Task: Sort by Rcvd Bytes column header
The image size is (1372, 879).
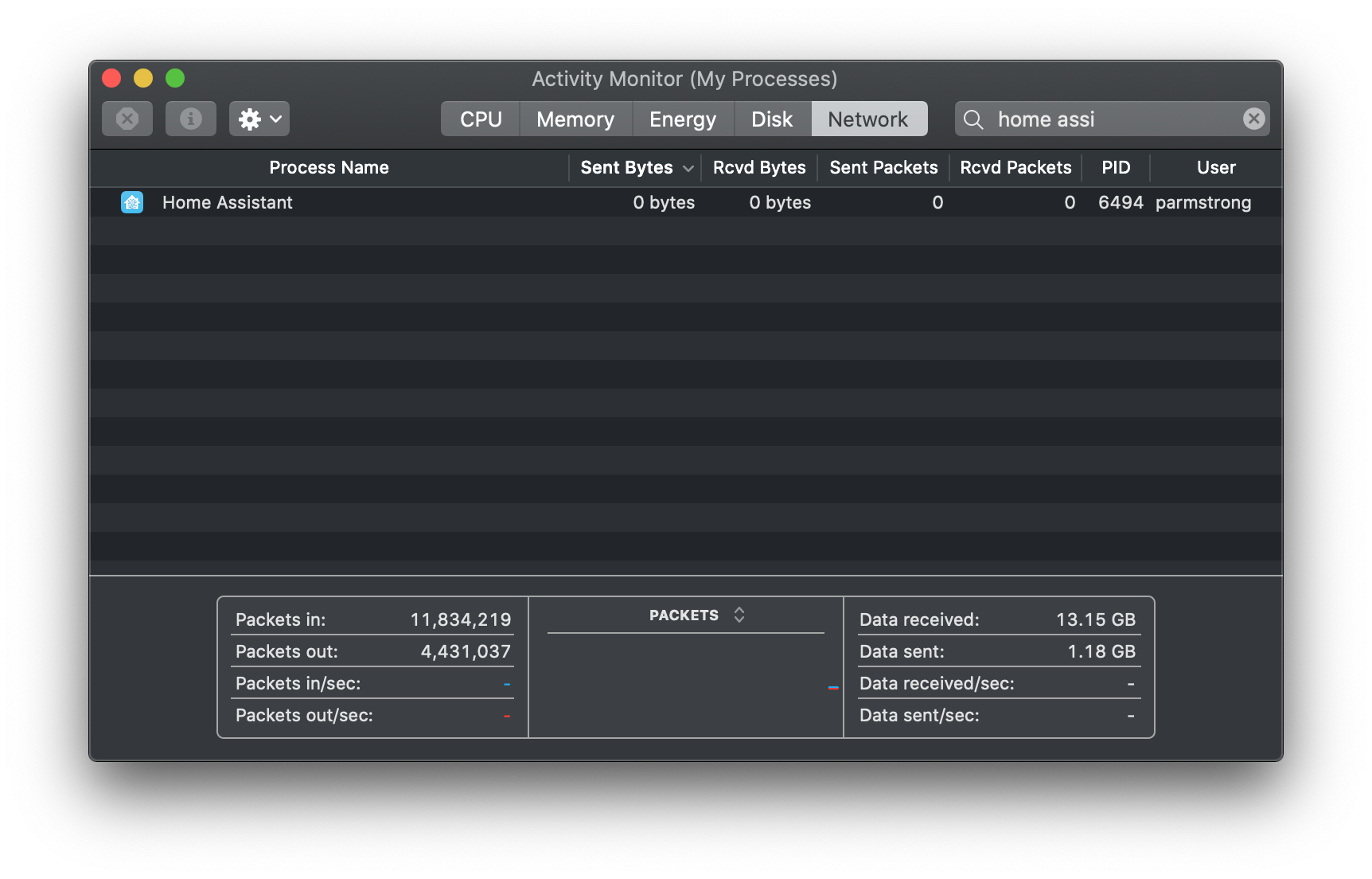Action: (759, 167)
